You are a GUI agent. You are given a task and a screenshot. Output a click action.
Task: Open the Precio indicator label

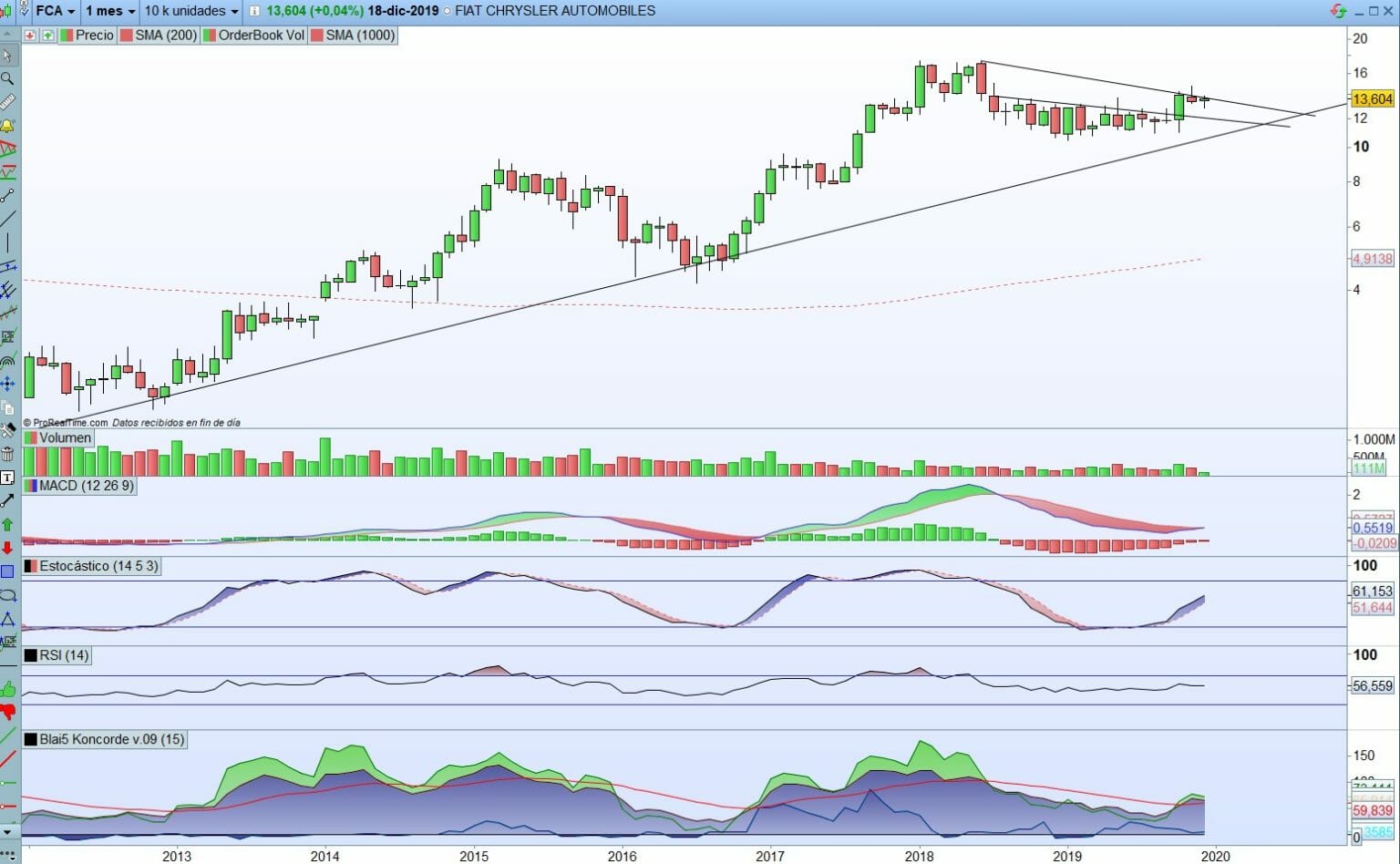point(87,36)
